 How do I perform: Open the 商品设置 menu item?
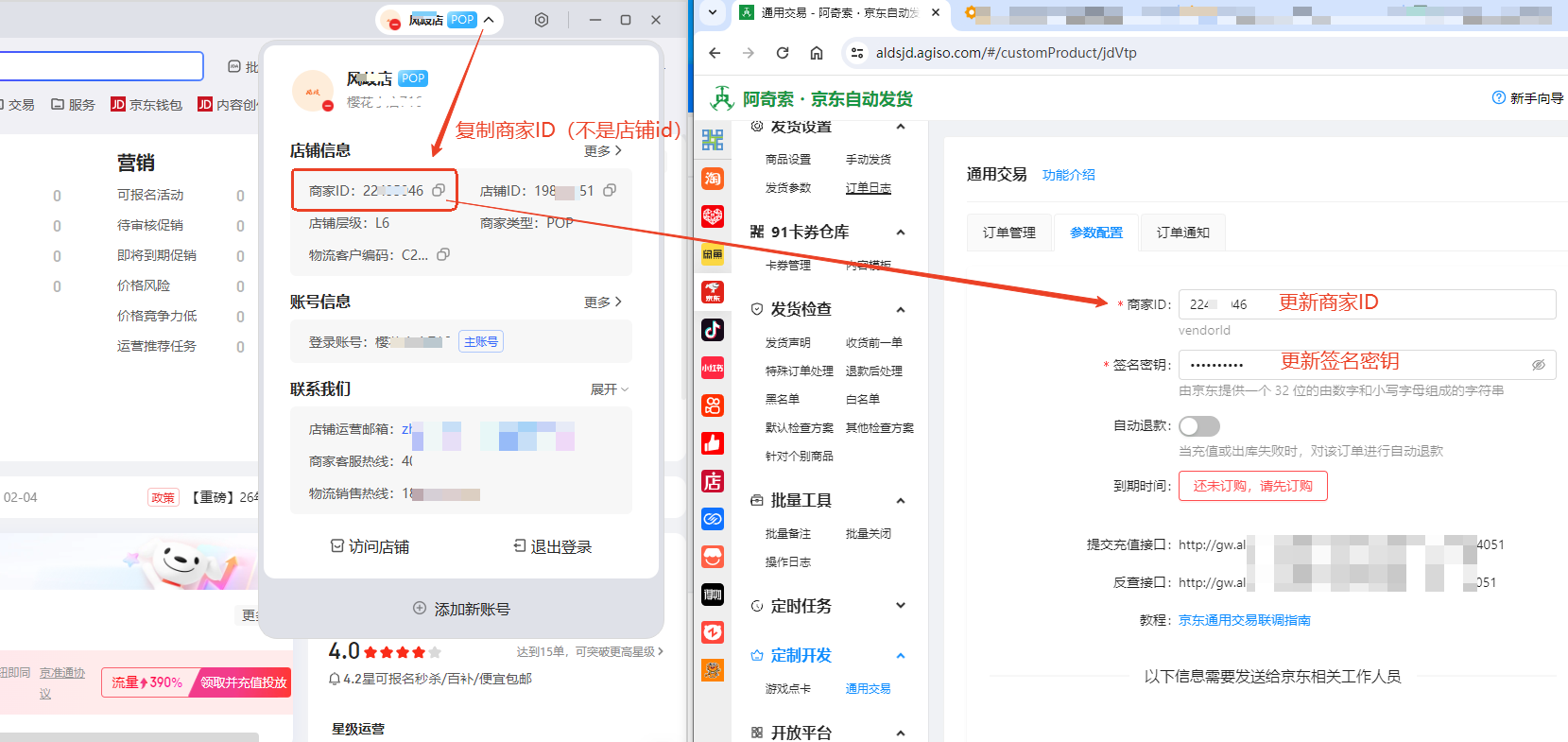(788, 160)
